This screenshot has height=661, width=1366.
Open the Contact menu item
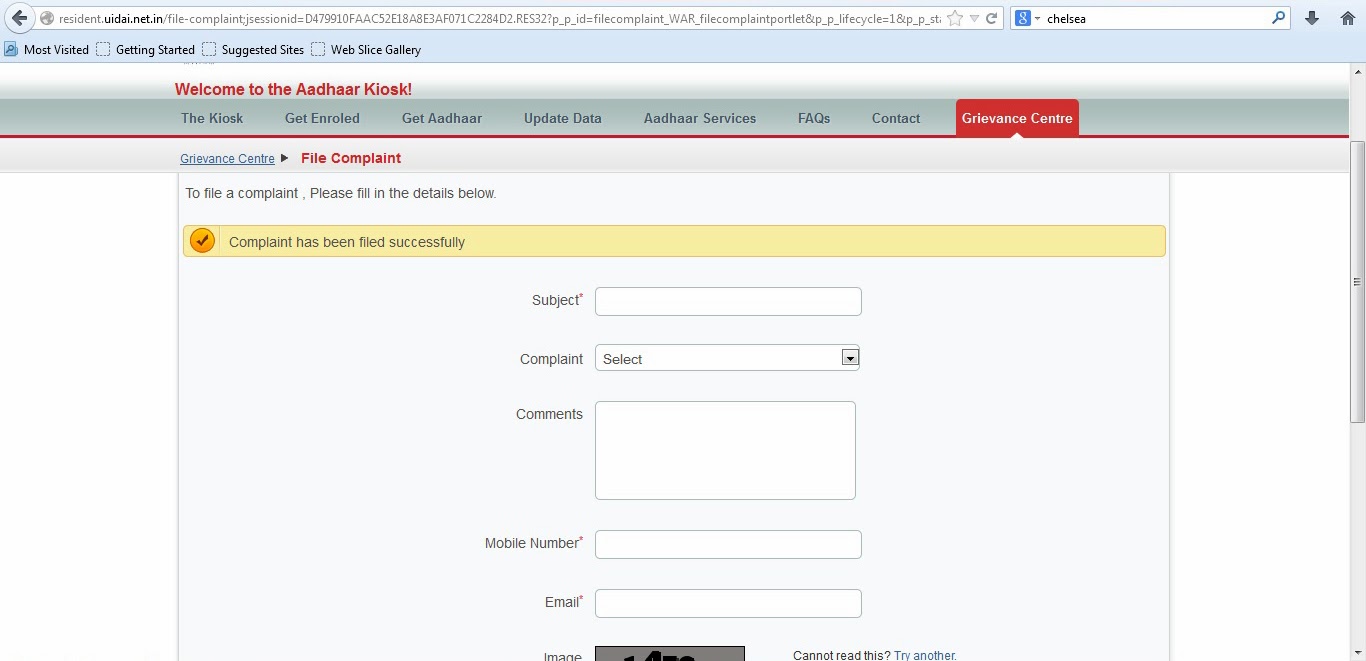[x=896, y=118]
